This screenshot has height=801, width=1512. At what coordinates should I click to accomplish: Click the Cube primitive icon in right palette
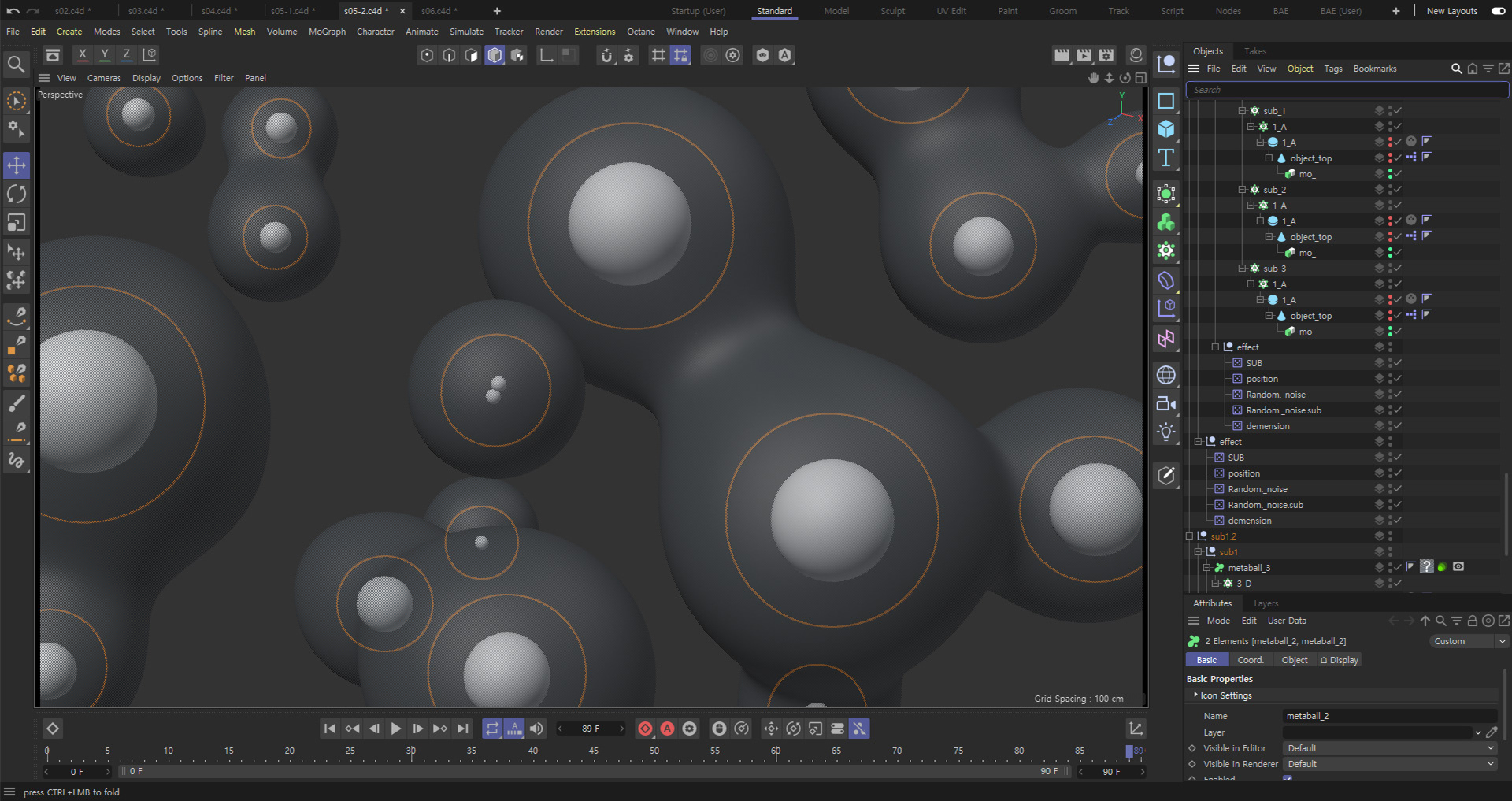click(x=1166, y=129)
